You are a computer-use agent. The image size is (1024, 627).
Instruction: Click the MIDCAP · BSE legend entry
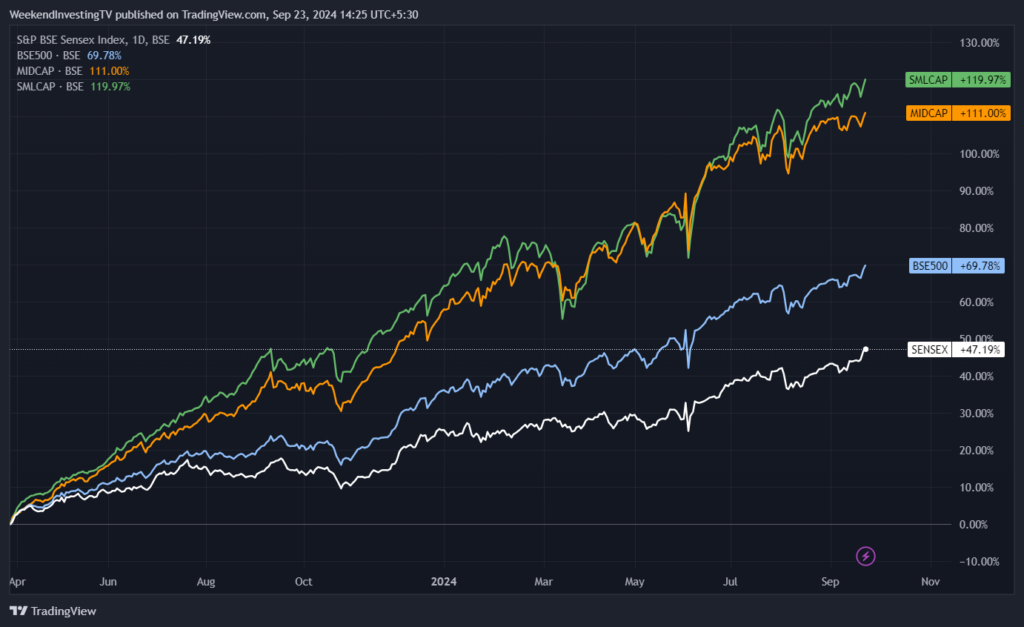pyautogui.click(x=50, y=71)
